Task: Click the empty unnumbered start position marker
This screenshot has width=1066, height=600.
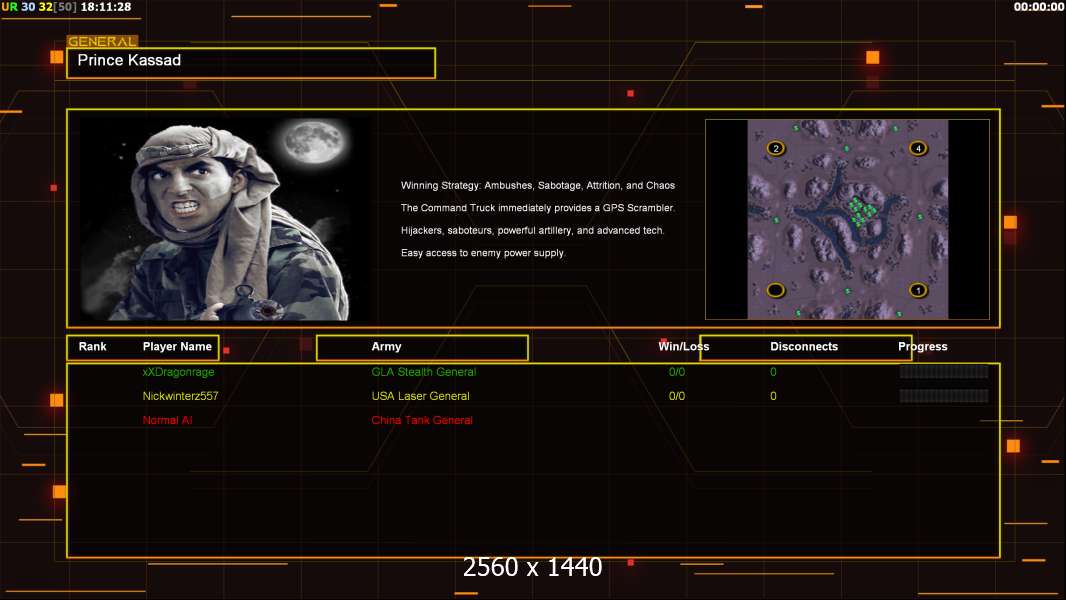Action: point(775,290)
